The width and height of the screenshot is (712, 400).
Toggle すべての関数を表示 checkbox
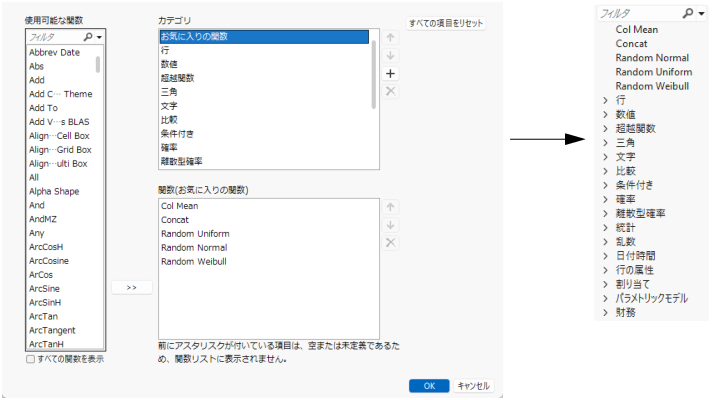coord(30,359)
